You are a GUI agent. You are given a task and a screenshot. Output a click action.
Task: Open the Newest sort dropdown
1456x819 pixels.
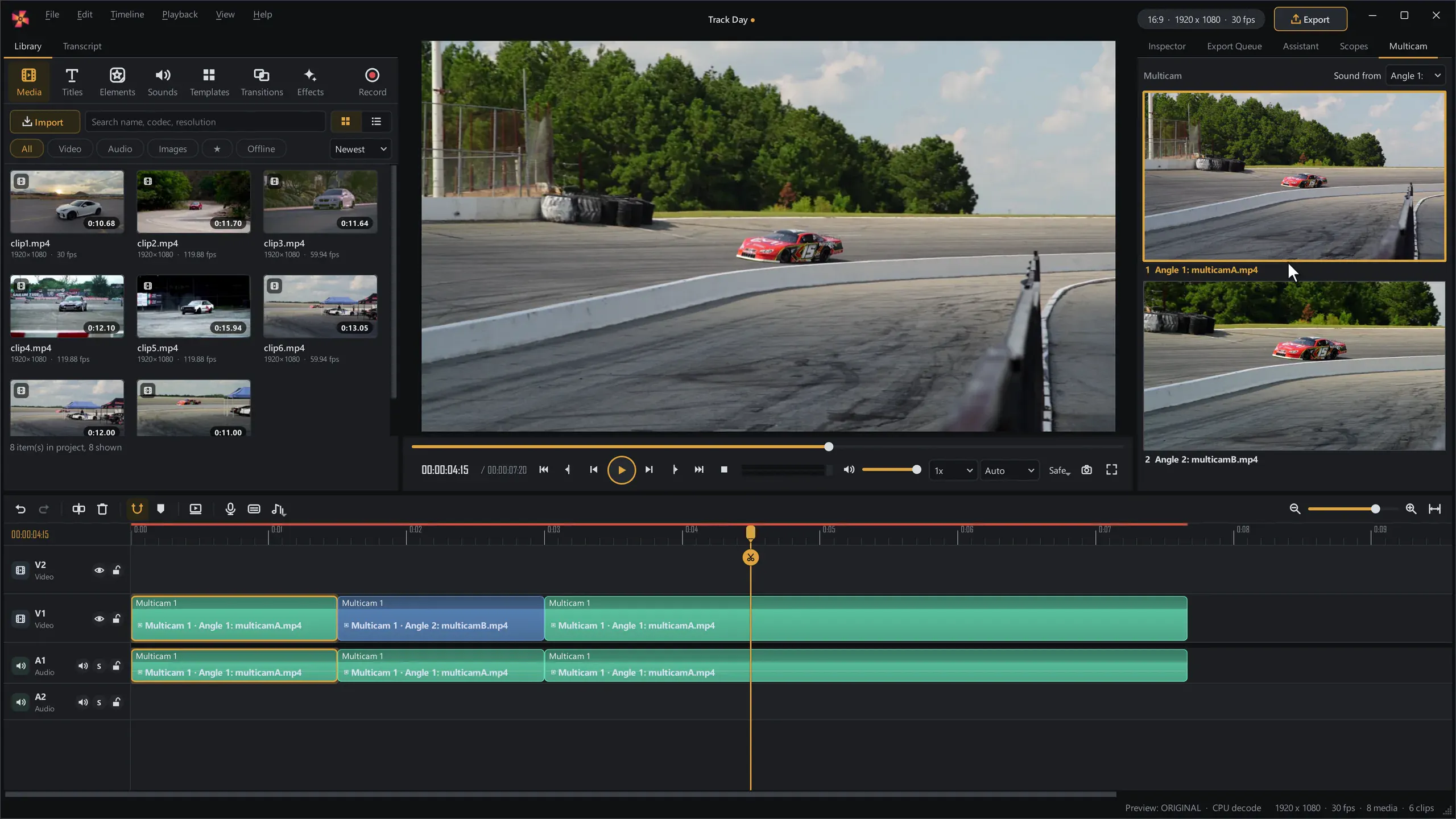coord(361,149)
